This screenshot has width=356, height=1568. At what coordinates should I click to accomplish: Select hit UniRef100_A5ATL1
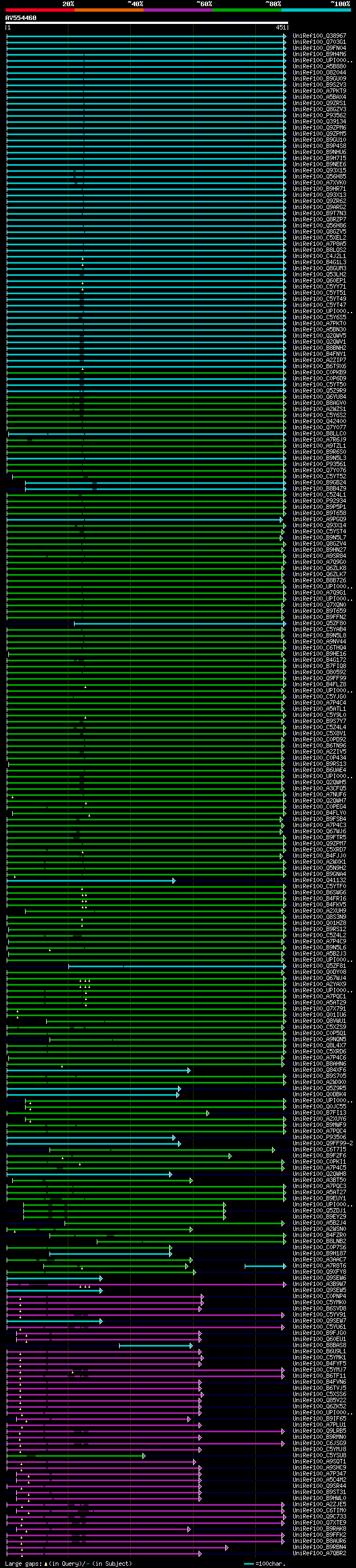point(319,709)
